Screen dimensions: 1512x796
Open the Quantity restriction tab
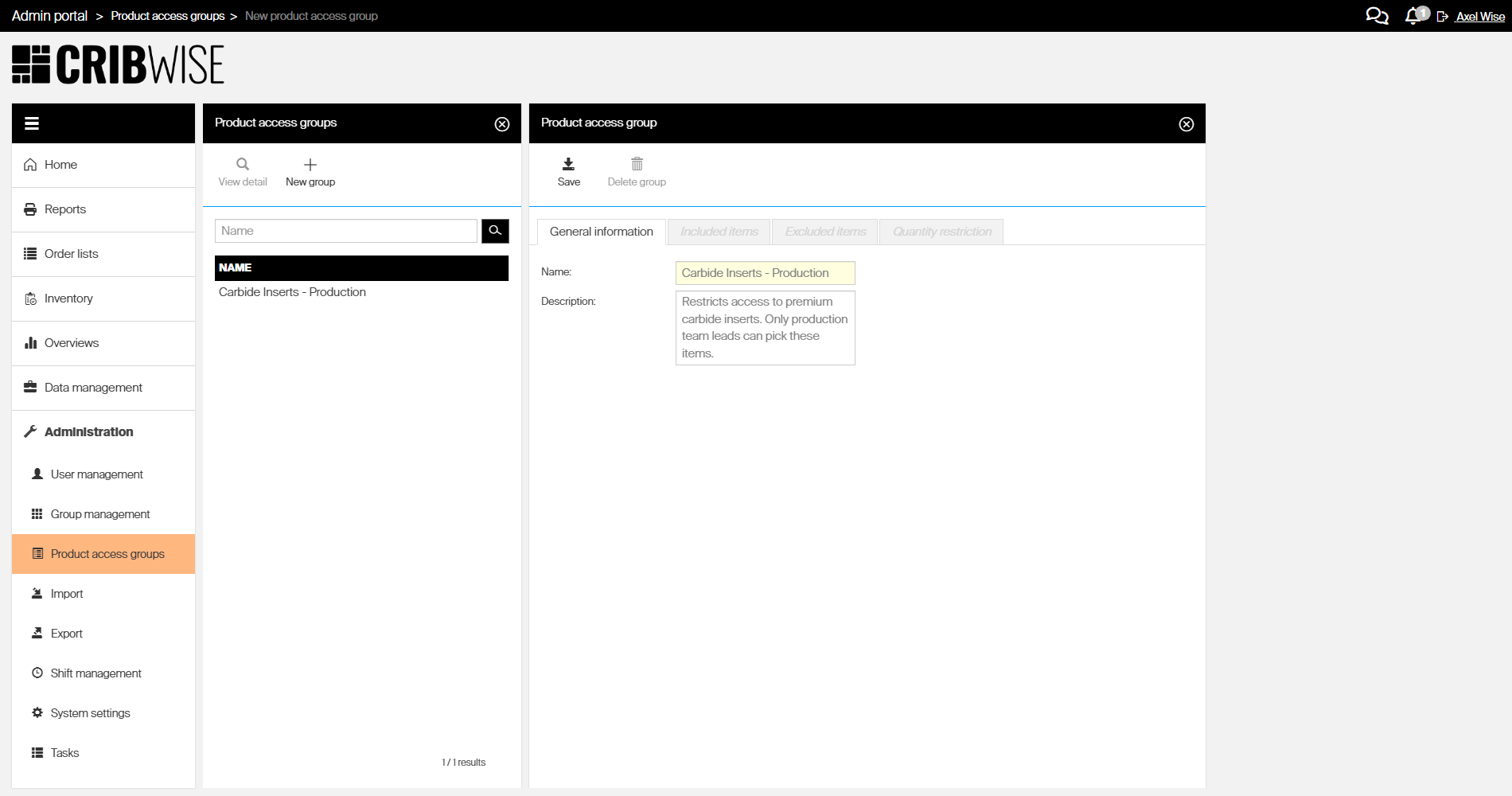pyautogui.click(x=941, y=232)
